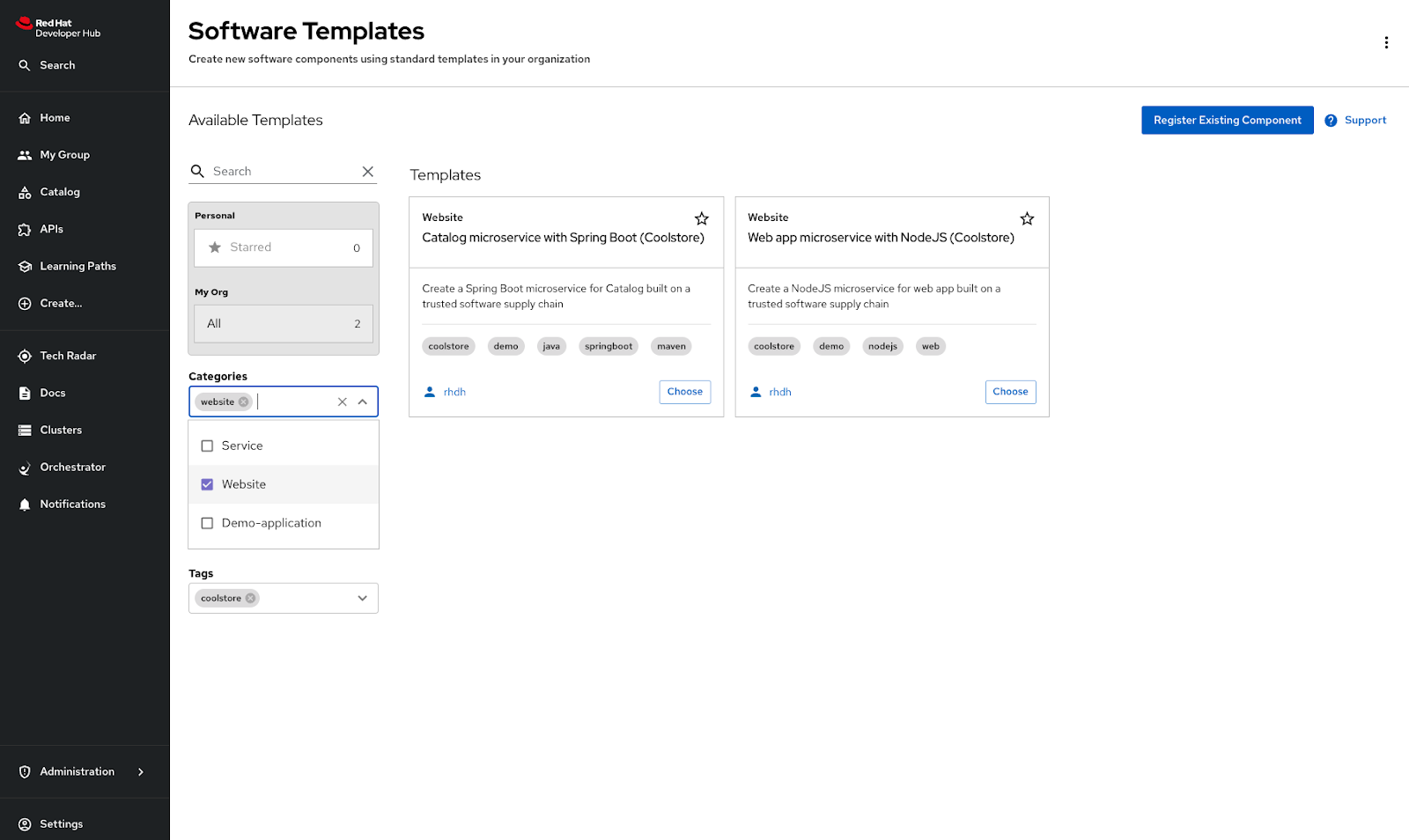Check the Service category checkbox

tap(208, 446)
